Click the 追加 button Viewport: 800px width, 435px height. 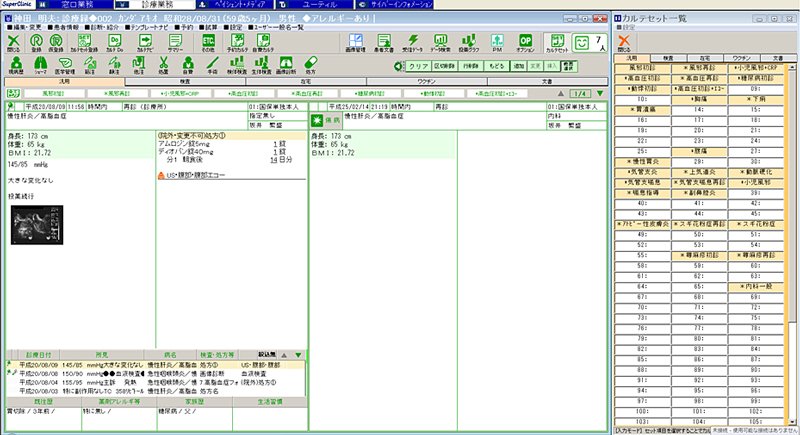(x=519, y=66)
